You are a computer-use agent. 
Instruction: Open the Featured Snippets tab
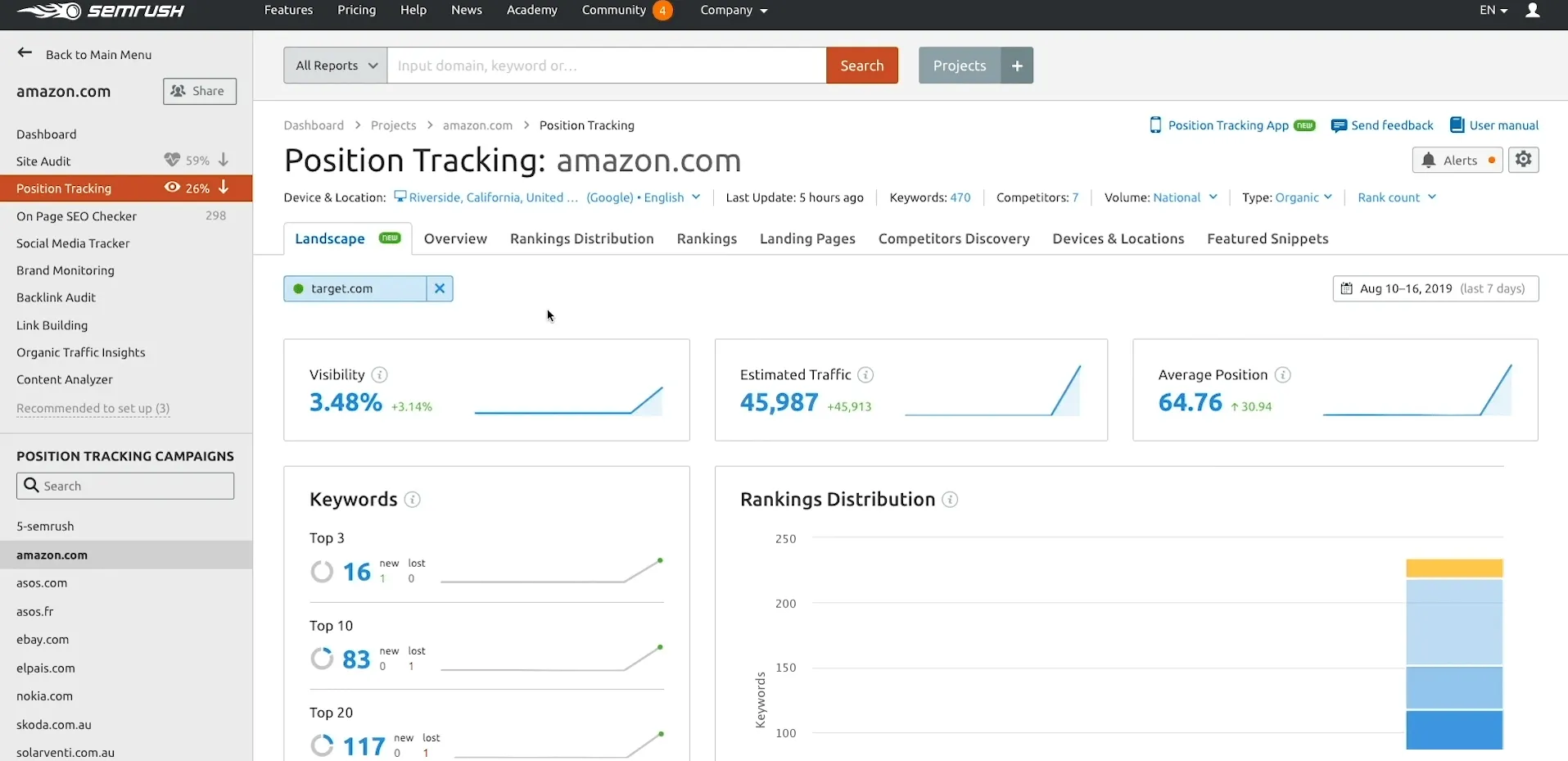click(1267, 238)
